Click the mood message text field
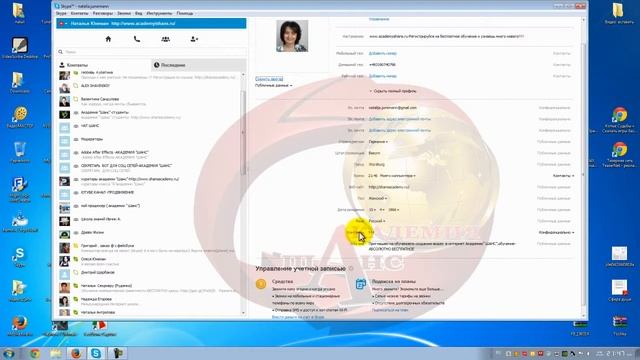 pyautogui.click(x=446, y=36)
